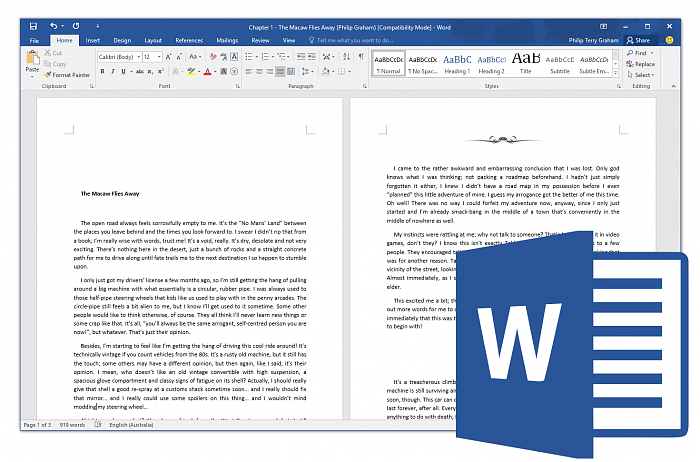Apply the Heading 1 style
The image size is (700, 462).
(457, 63)
